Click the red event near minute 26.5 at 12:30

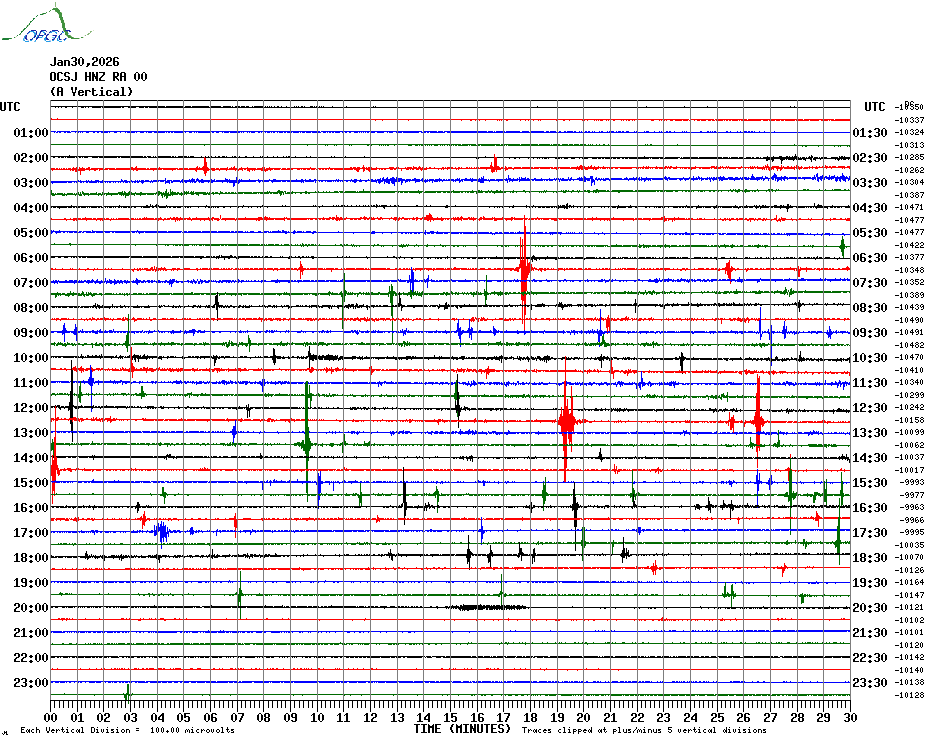pyautogui.click(x=758, y=420)
